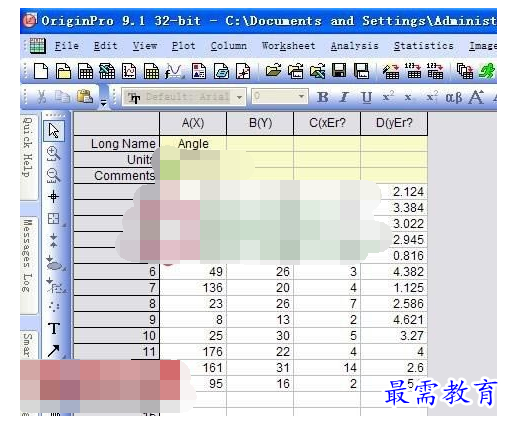
Task: Create a New Workbook from toolbar
Action: coord(85,71)
